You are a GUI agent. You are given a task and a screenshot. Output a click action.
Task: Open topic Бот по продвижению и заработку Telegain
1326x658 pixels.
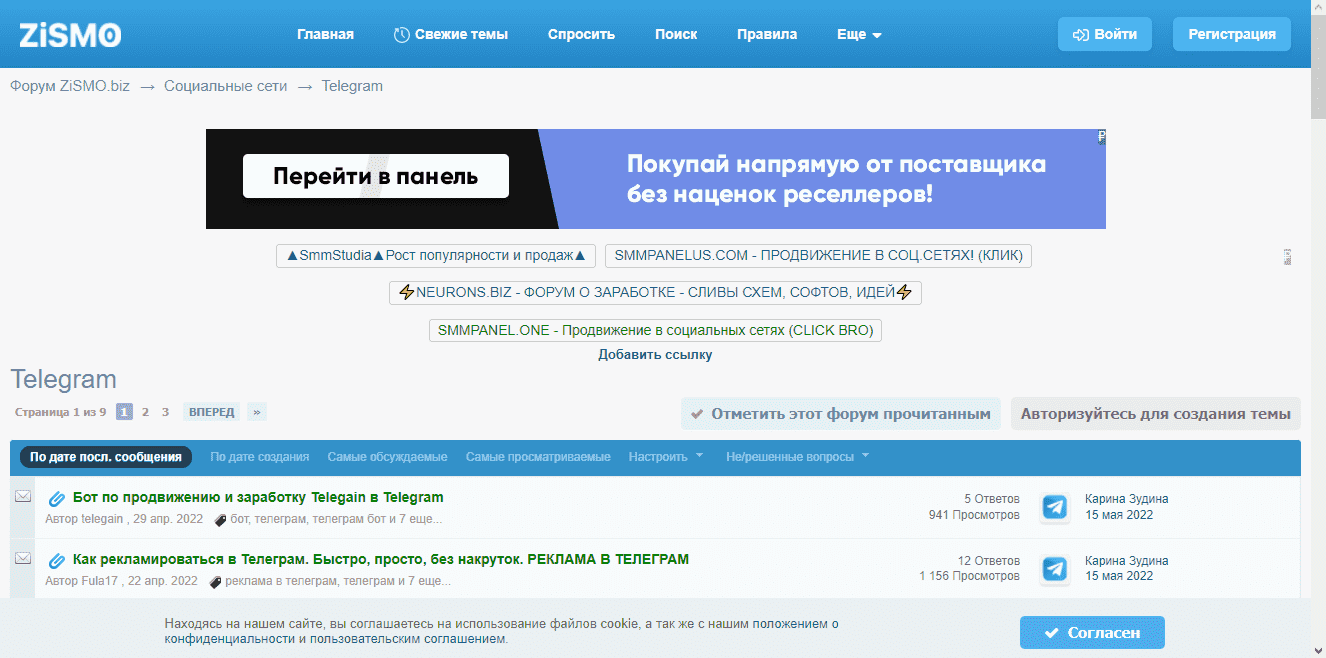[x=258, y=497]
